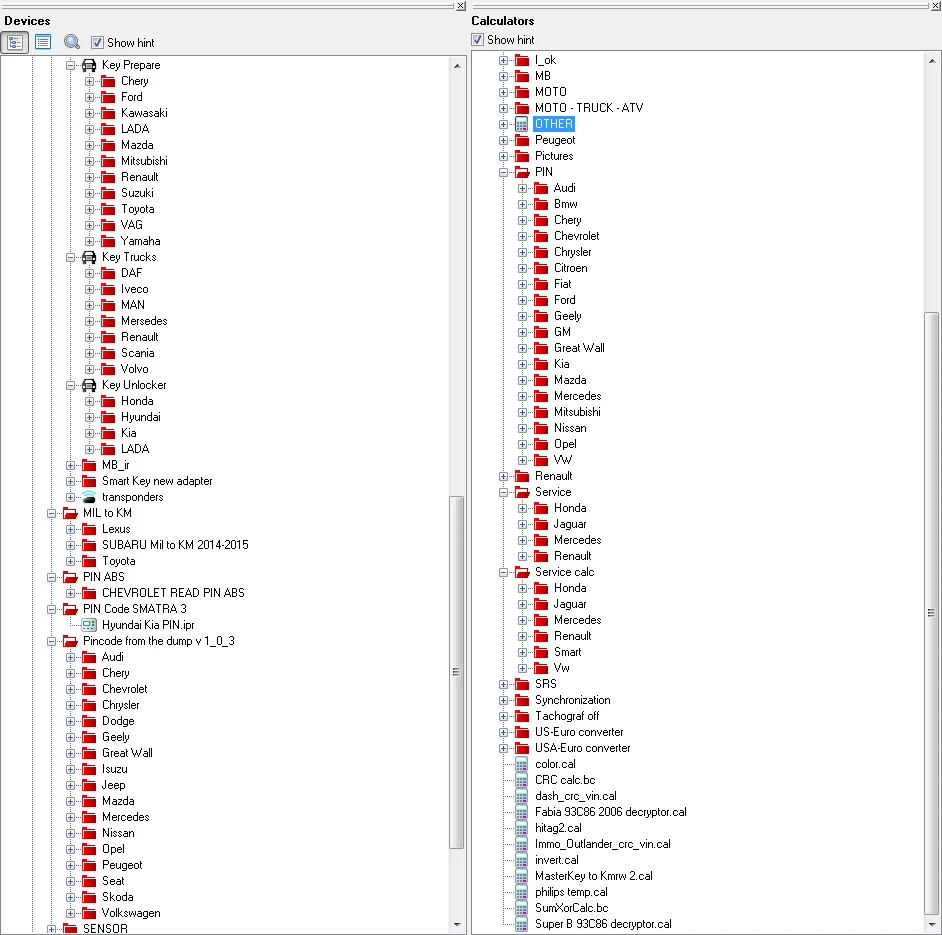
Task: Select Immo_Outlander_crc_vin.cal
Action: pos(603,844)
